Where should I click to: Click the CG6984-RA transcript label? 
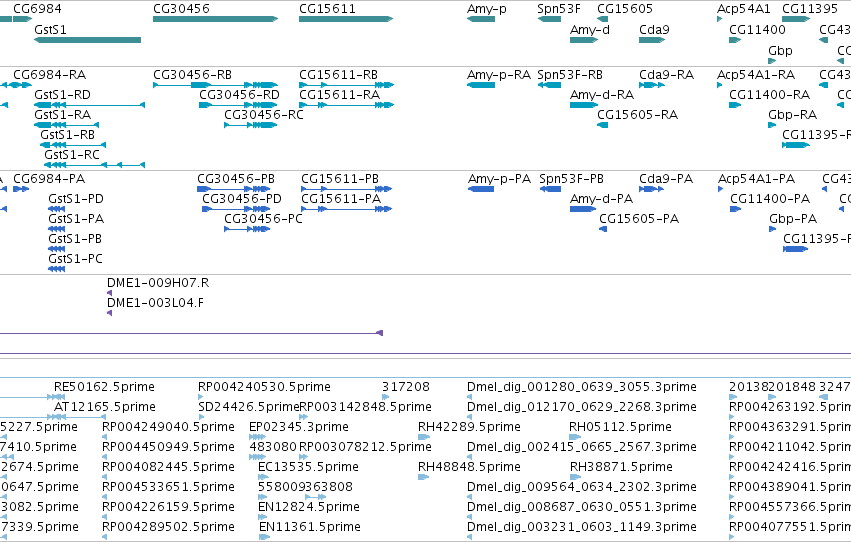[x=49, y=75]
